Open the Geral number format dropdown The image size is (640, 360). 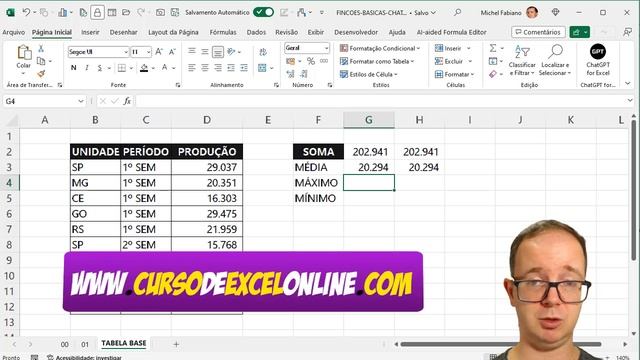point(327,48)
